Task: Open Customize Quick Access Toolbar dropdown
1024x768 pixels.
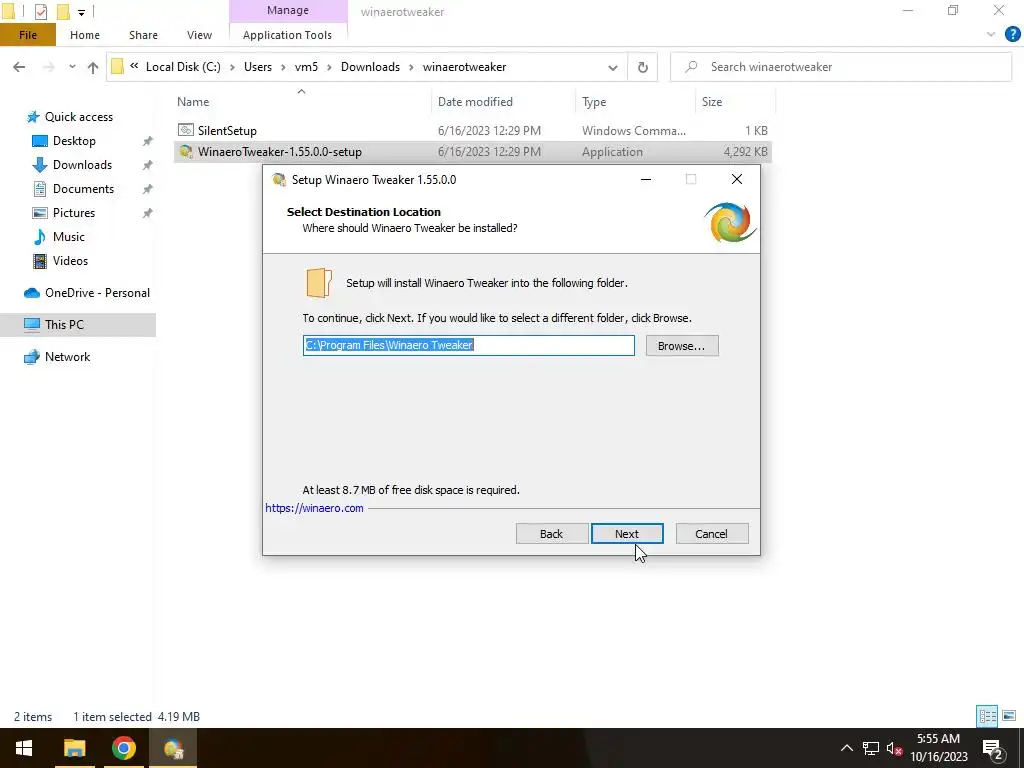Action: coord(81,12)
